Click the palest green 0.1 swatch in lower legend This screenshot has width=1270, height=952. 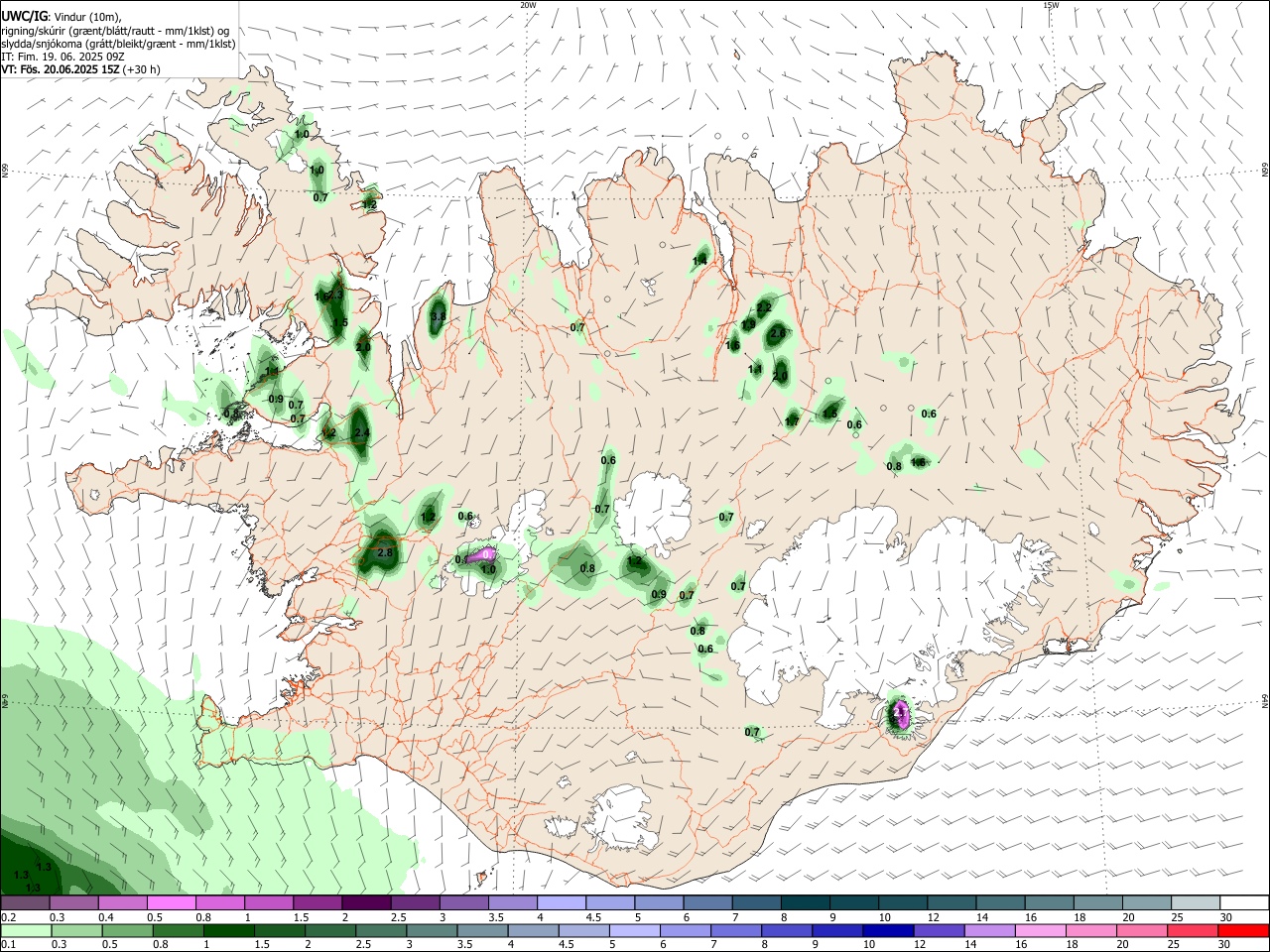click(x=26, y=931)
